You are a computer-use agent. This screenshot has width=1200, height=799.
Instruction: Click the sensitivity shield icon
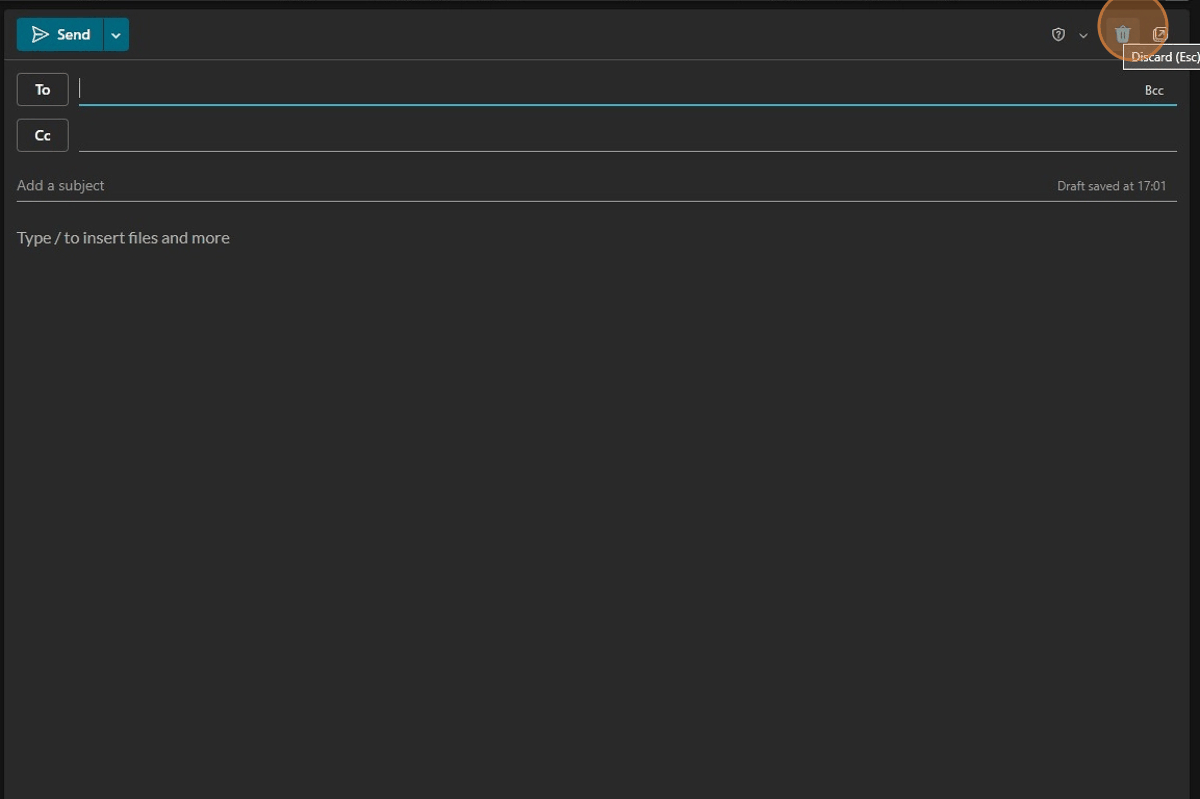1058,35
